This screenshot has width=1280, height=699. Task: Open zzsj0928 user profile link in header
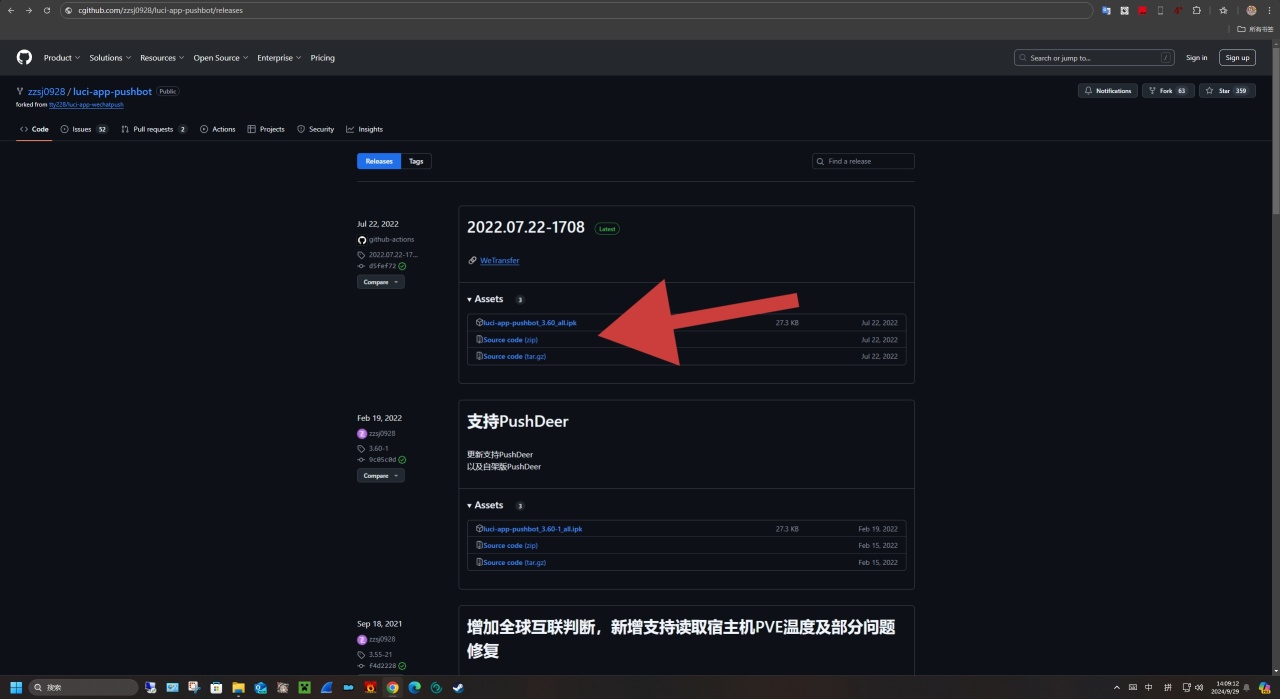pos(47,91)
